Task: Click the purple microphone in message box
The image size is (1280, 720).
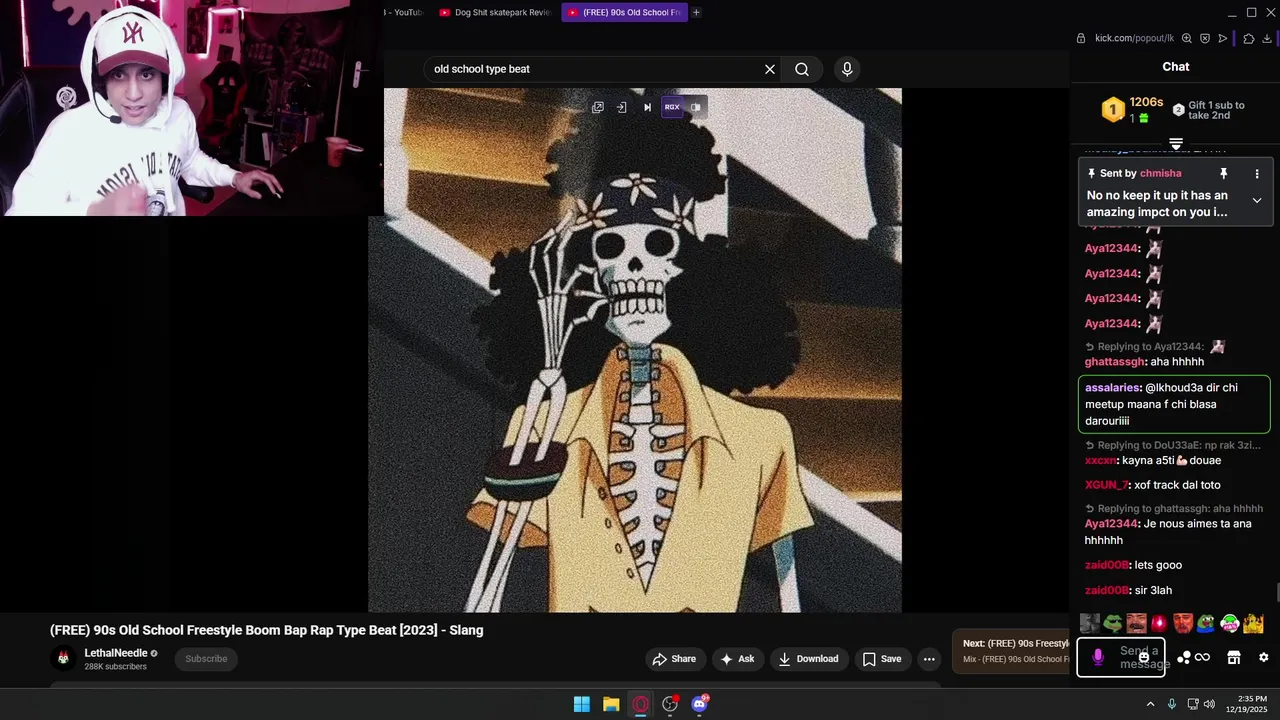Action: click(x=1098, y=657)
